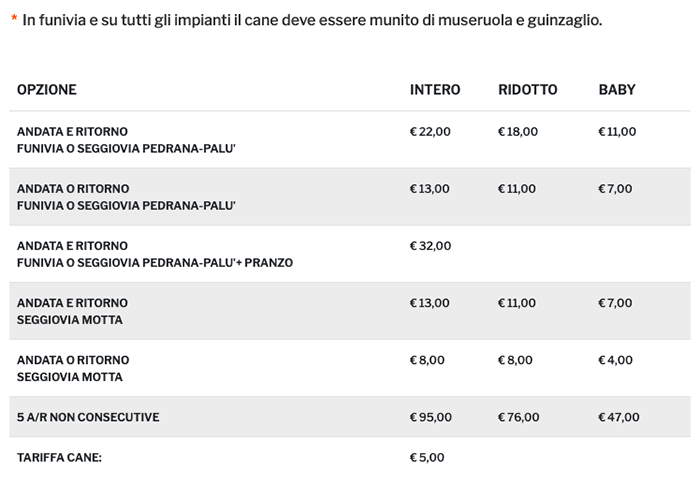Select the €18,00 ridotto price
The width and height of the screenshot is (700, 500).
click(518, 131)
